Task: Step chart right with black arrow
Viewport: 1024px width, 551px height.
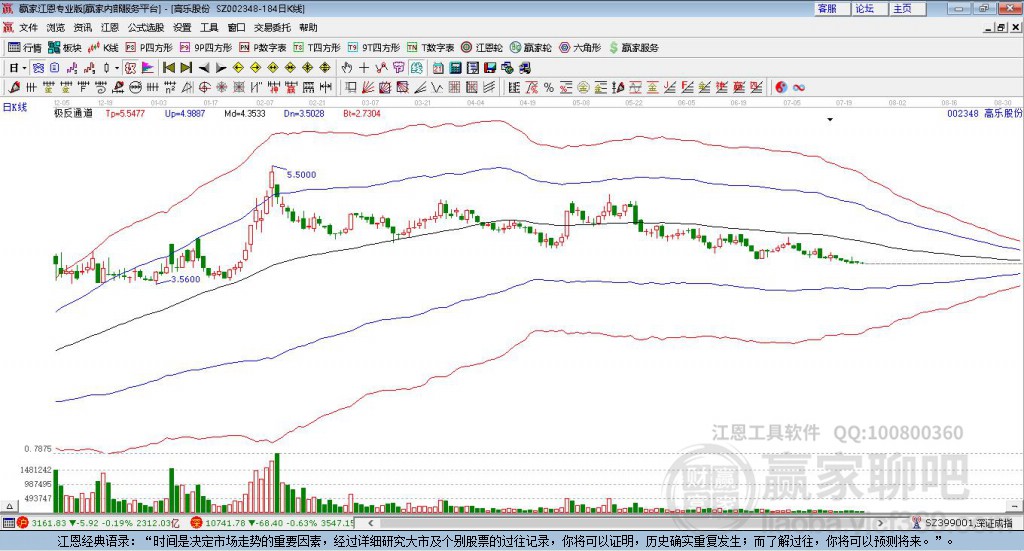Action: point(221,68)
